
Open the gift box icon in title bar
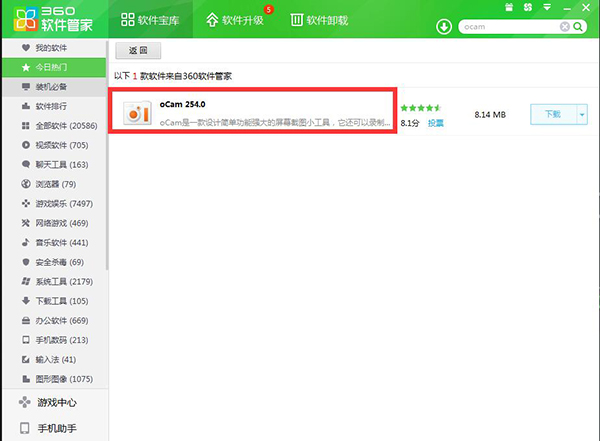pos(510,6)
